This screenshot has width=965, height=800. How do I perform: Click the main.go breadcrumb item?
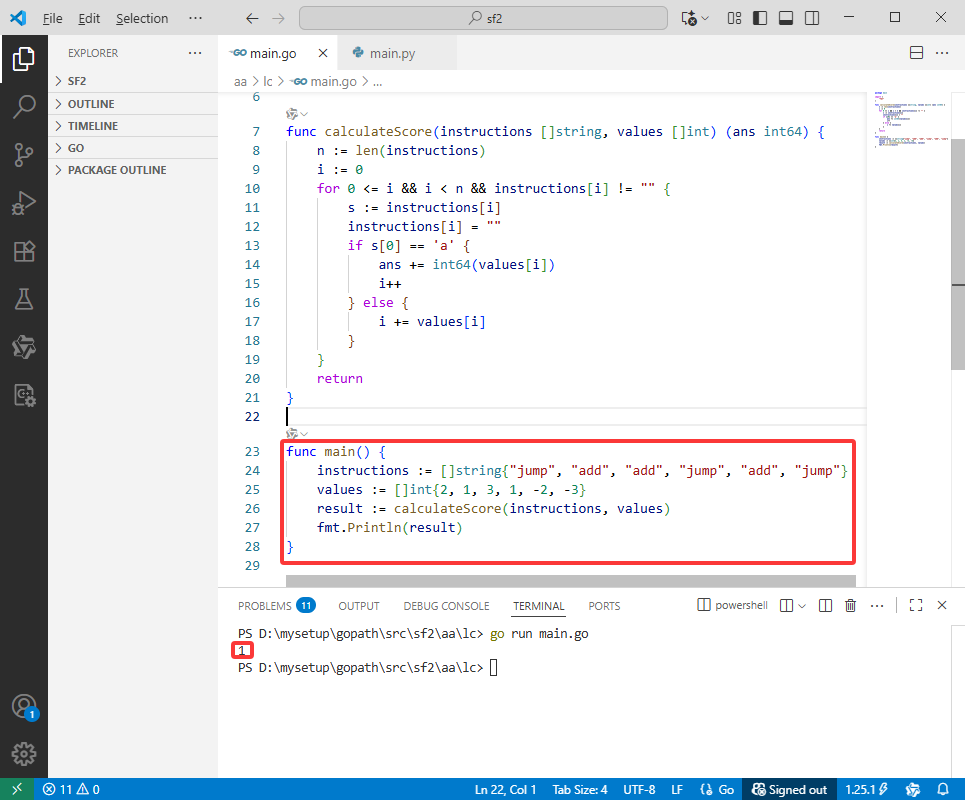click(326, 81)
